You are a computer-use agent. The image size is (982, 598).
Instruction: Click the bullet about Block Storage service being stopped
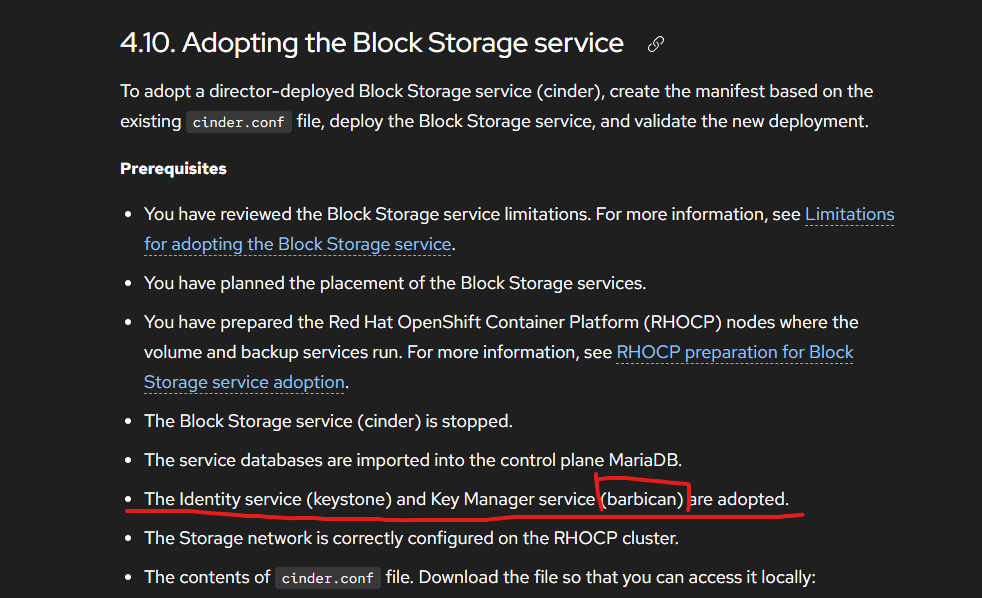[328, 421]
